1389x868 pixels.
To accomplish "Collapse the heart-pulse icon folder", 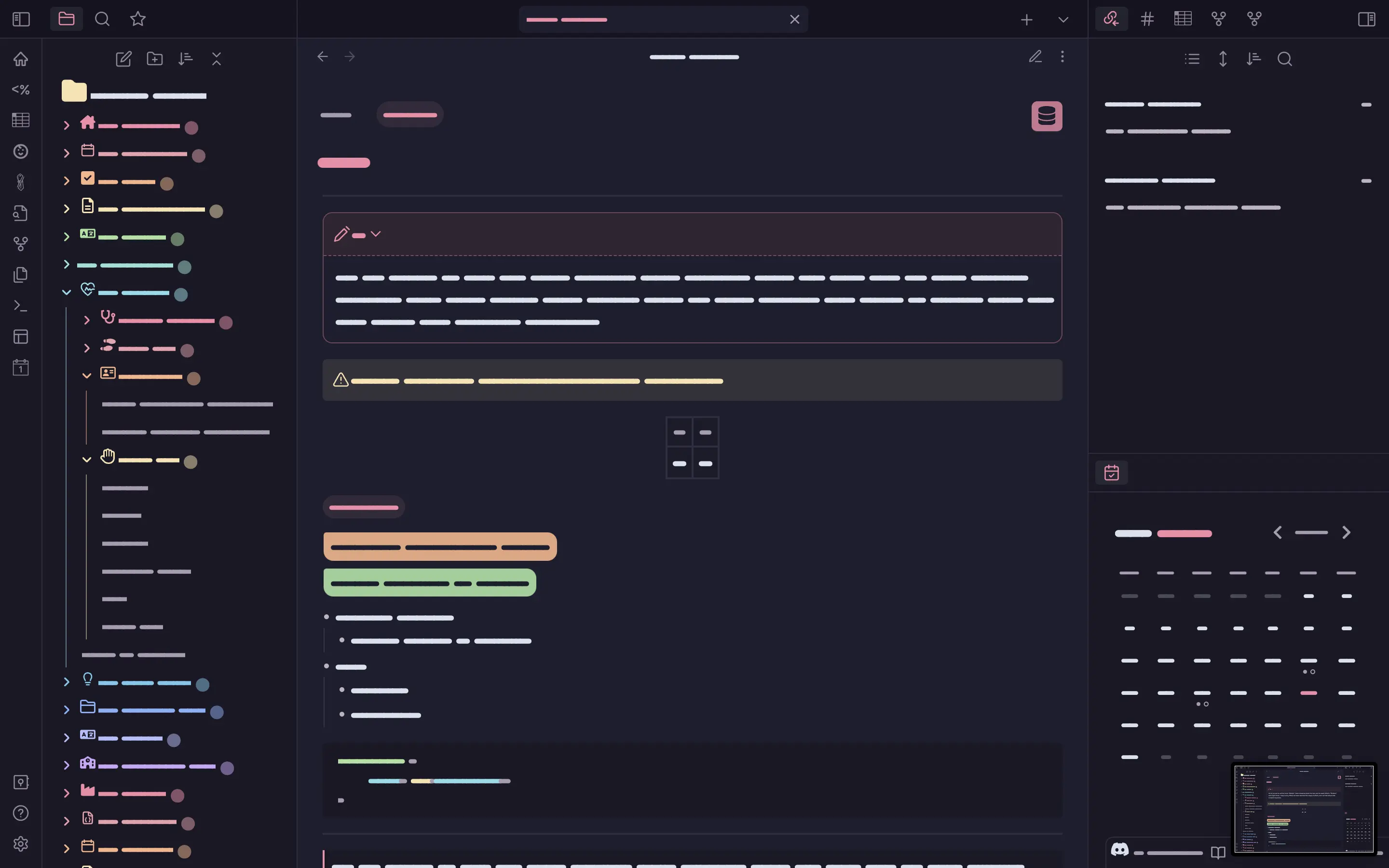I will coord(67,292).
